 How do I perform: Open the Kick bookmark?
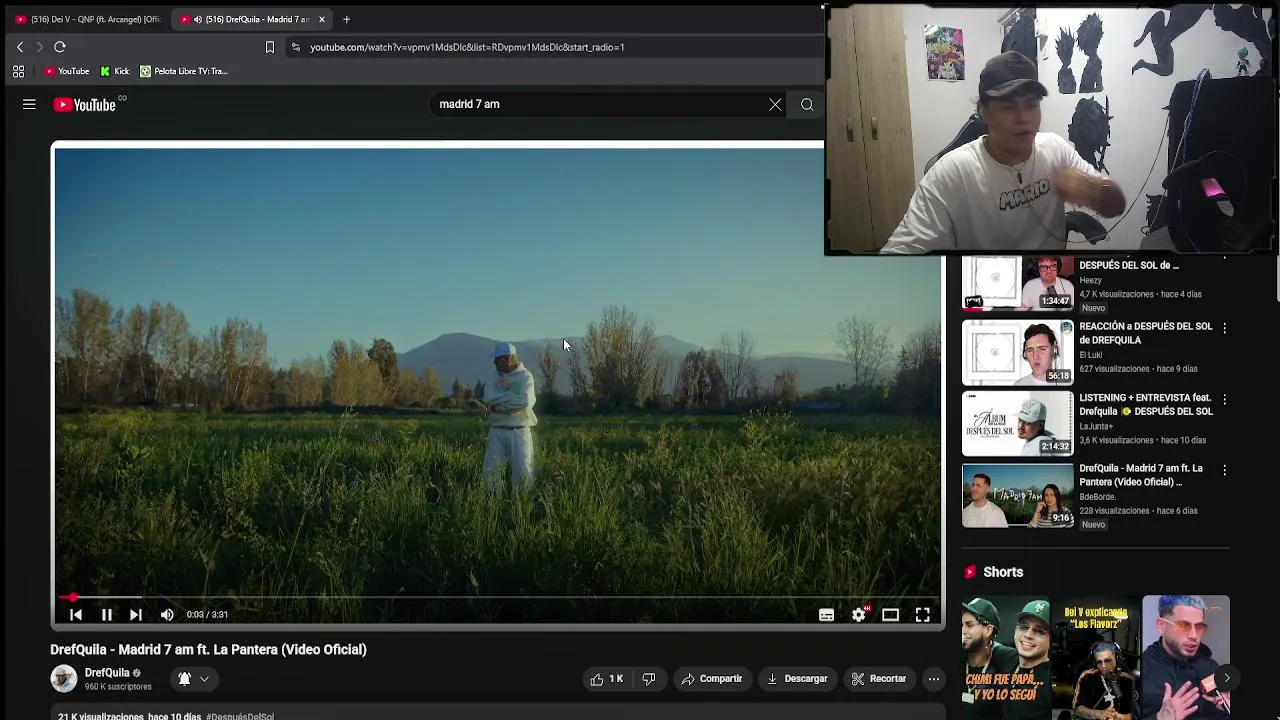click(x=115, y=71)
